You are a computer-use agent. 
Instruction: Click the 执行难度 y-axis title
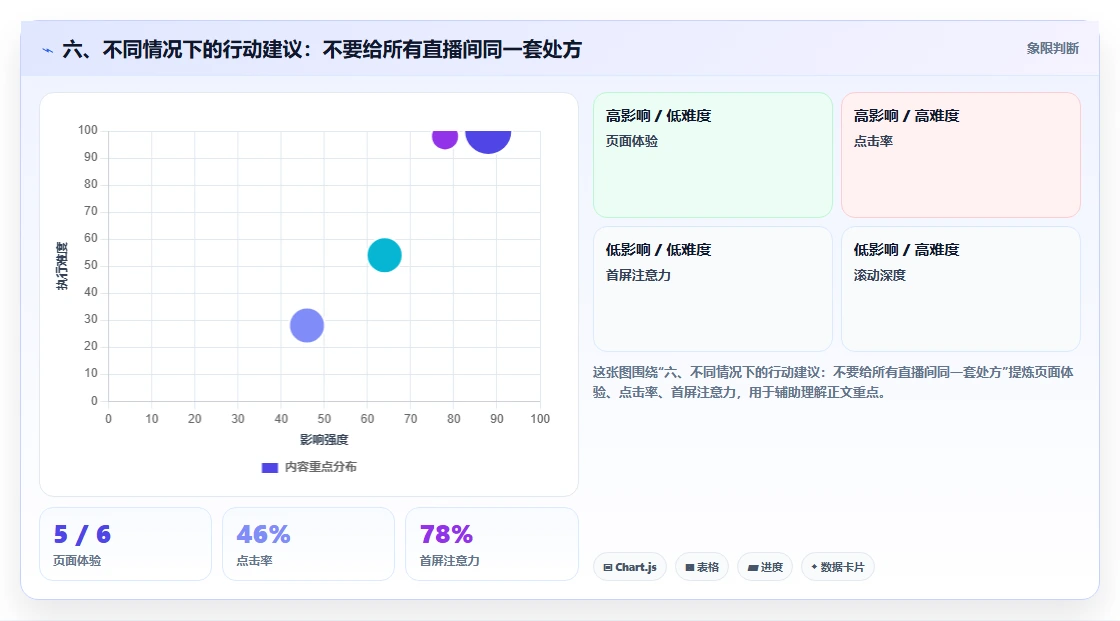tap(62, 266)
